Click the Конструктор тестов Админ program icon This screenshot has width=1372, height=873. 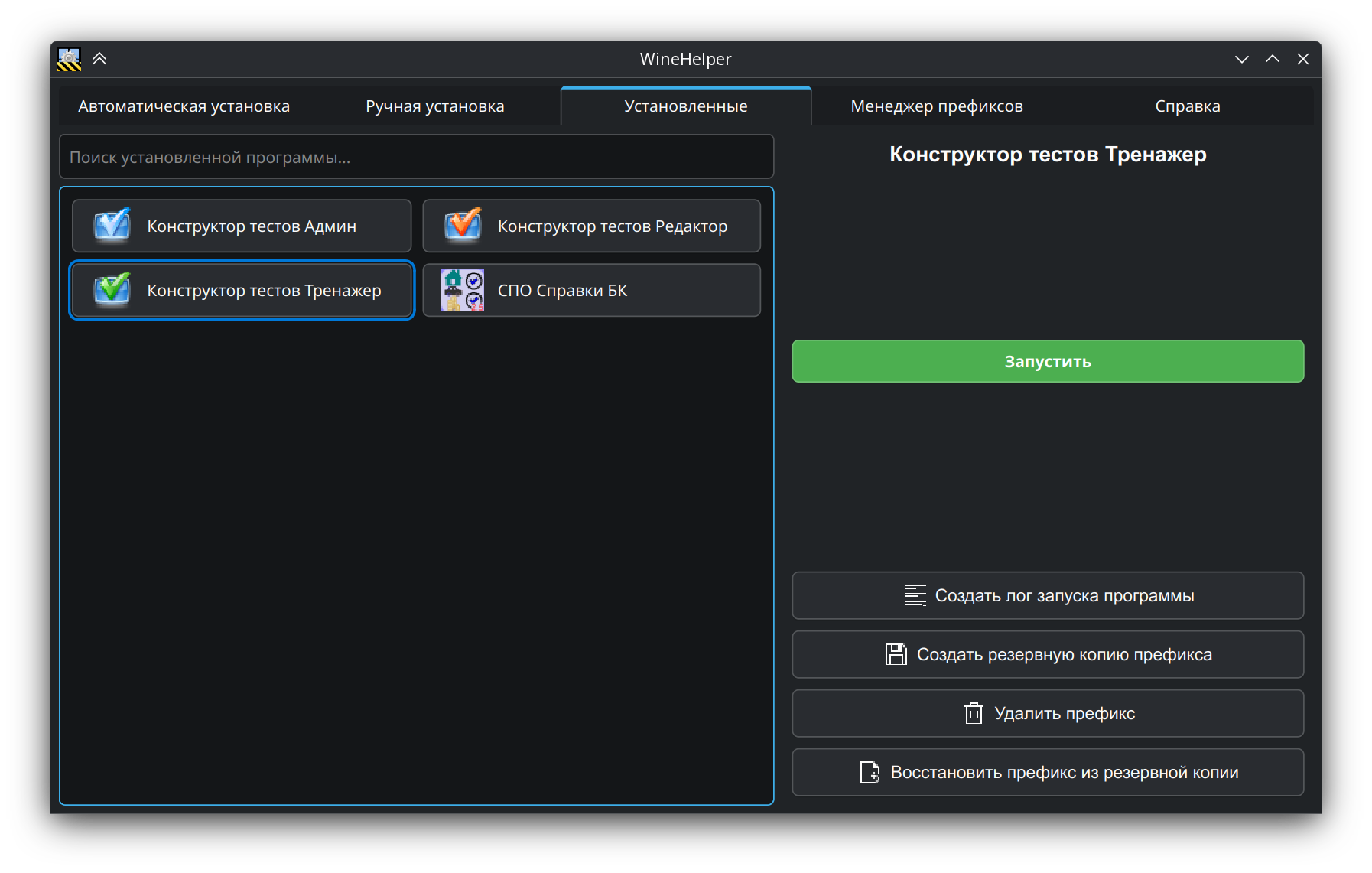112,226
